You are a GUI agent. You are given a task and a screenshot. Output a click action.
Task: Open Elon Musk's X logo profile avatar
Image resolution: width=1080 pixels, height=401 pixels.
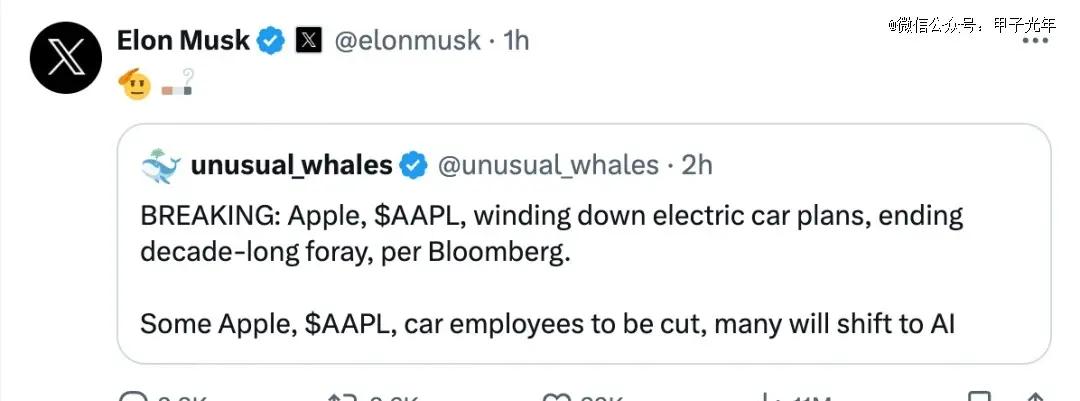66,57
